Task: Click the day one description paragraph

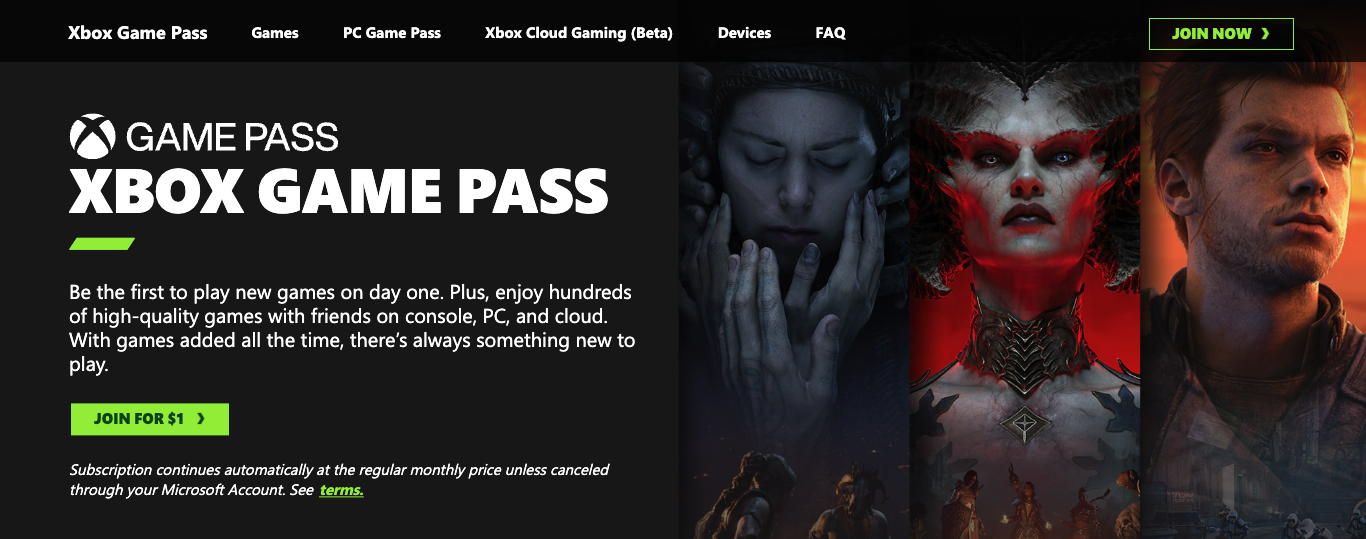Action: click(352, 329)
